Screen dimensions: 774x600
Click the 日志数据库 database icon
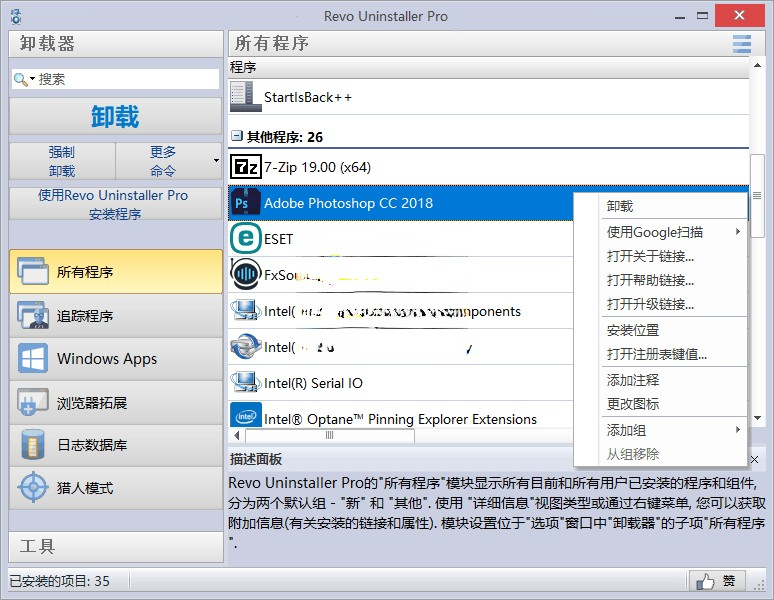[x=33, y=445]
